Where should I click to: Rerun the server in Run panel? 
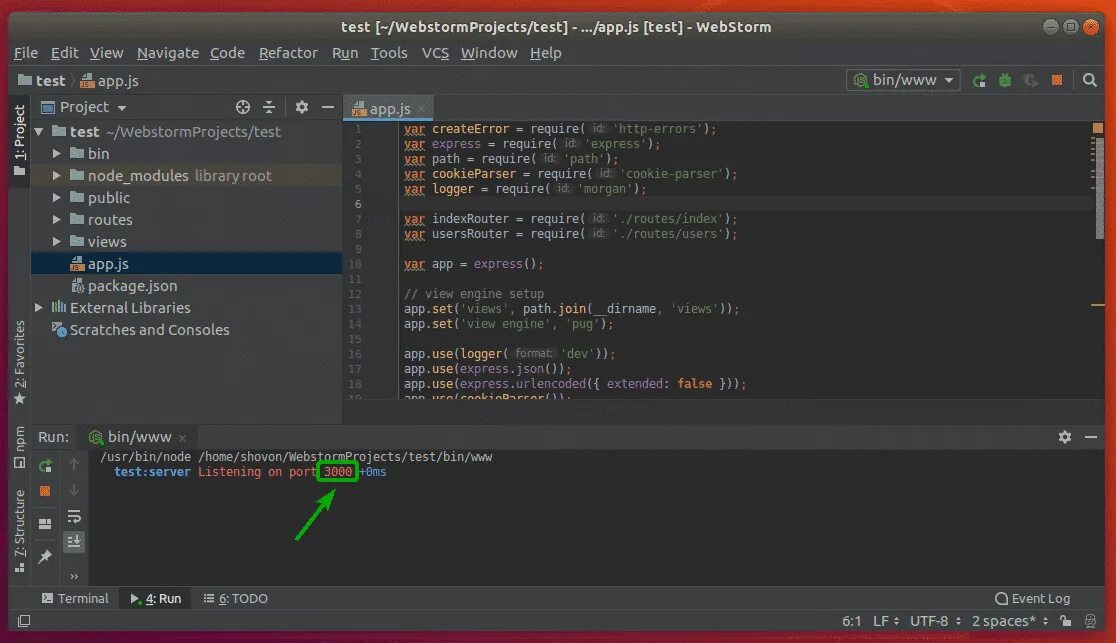[x=45, y=466]
